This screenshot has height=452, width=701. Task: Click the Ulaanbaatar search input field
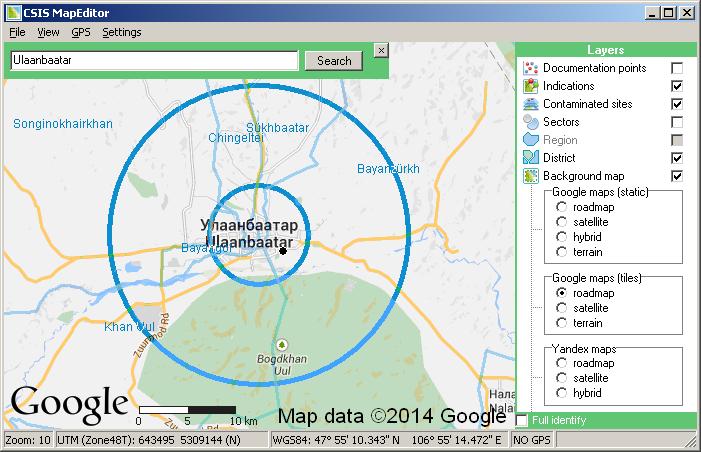[x=154, y=60]
